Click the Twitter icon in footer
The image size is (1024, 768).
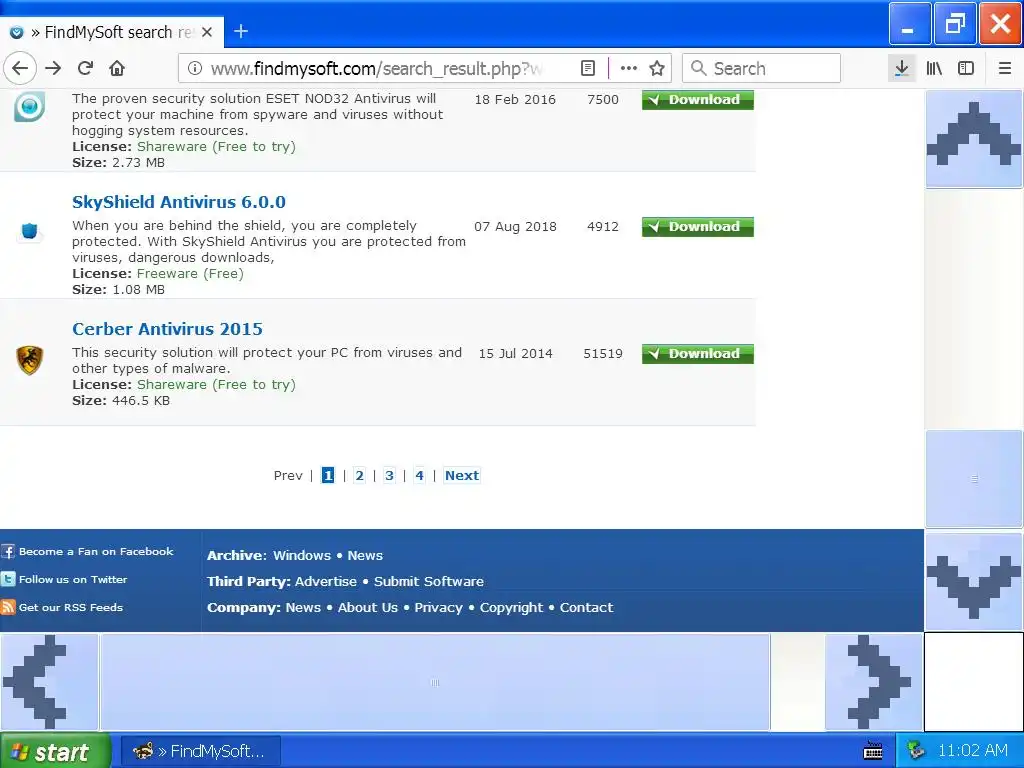[x=8, y=579]
